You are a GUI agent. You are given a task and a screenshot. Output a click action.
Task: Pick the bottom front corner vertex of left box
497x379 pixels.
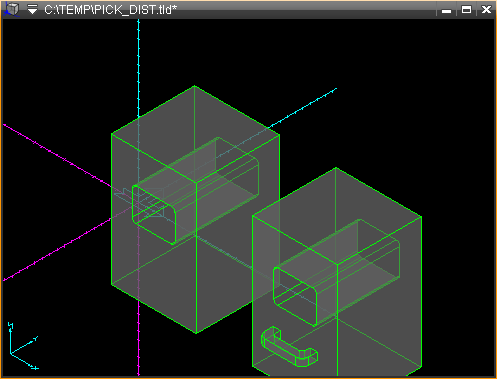(196, 333)
